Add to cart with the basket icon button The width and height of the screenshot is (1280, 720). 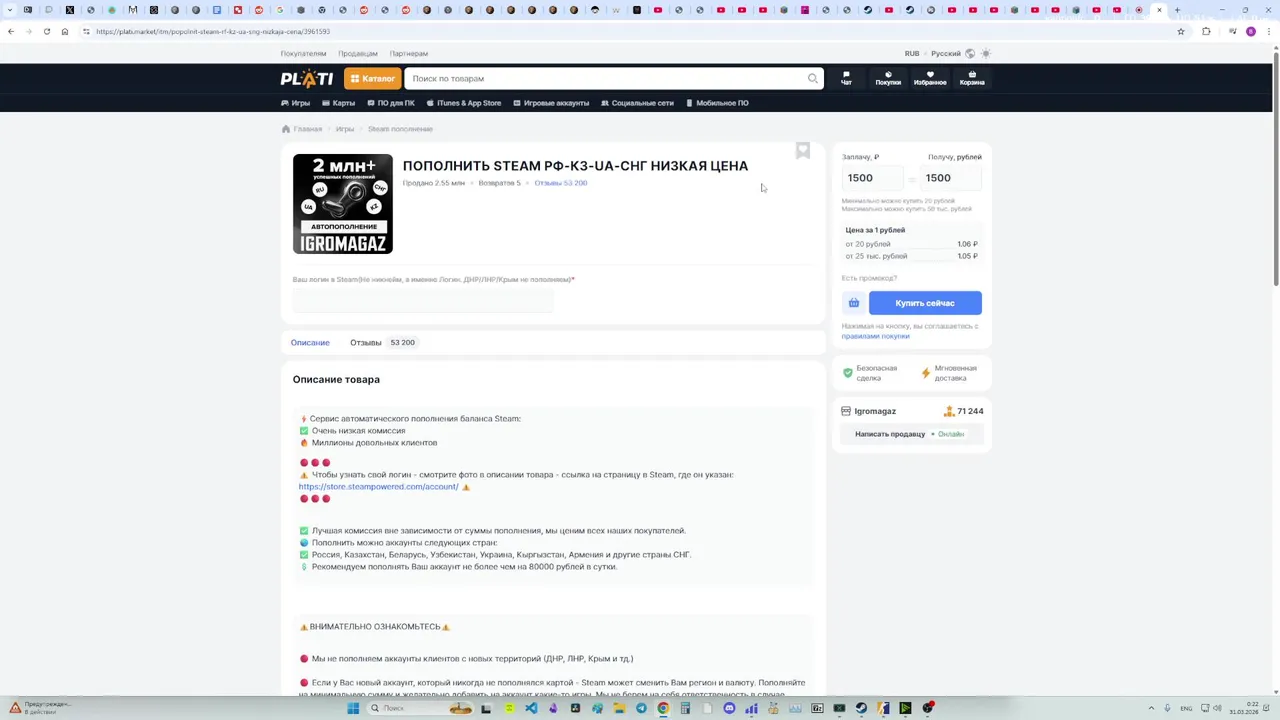pos(853,303)
